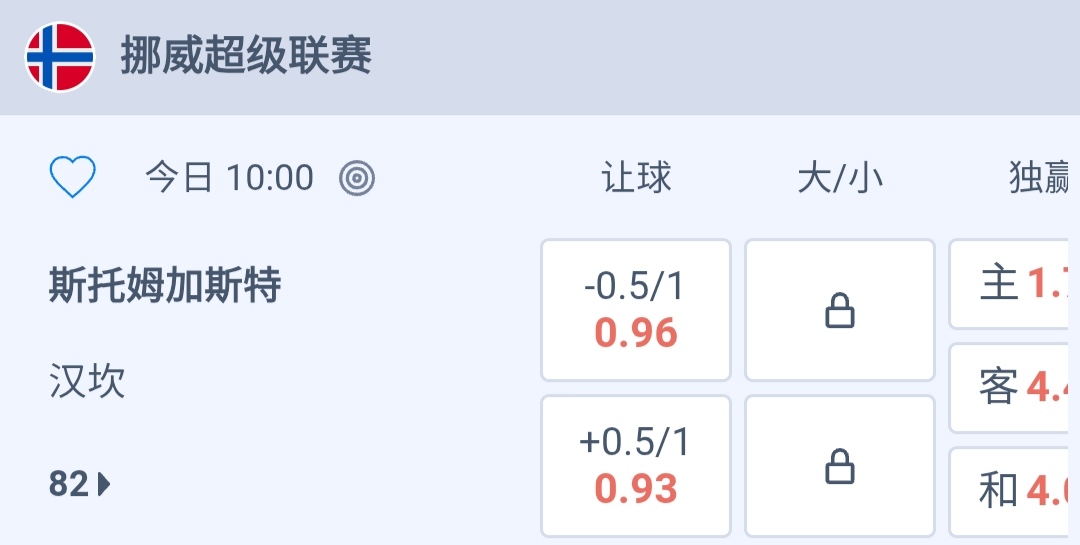This screenshot has height=545, width=1080.
Task: Tap the Norway flag icon
Action: point(60,57)
